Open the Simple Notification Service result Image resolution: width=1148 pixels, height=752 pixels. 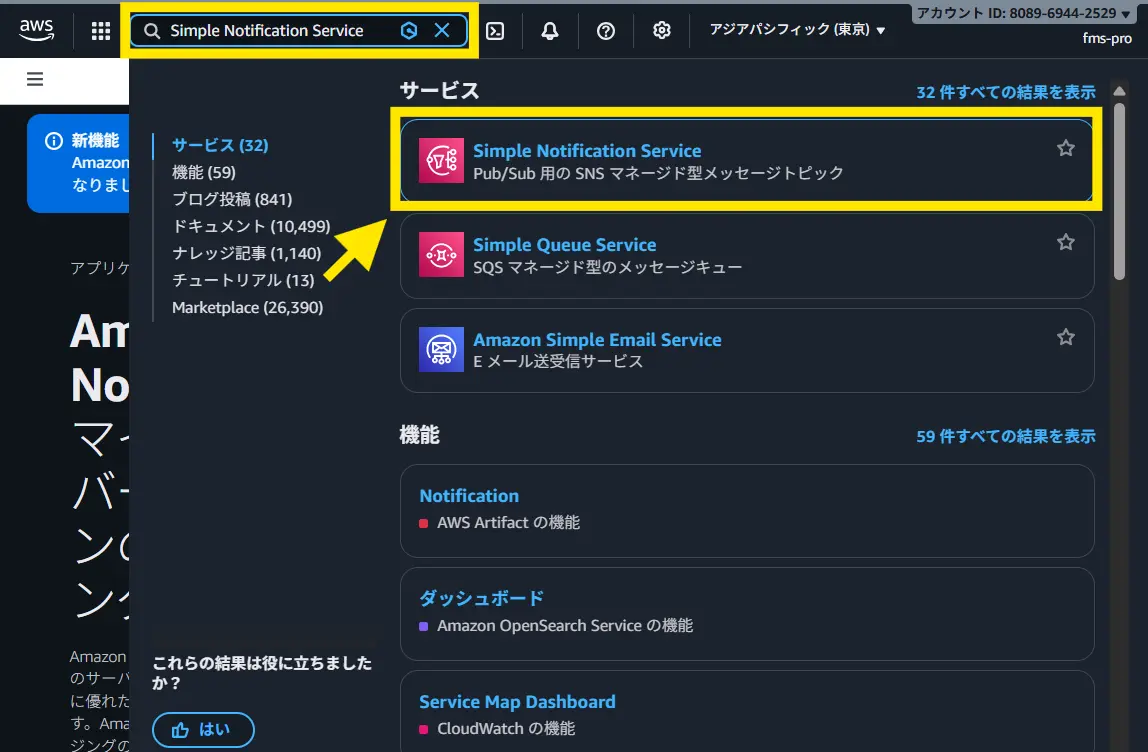[587, 151]
